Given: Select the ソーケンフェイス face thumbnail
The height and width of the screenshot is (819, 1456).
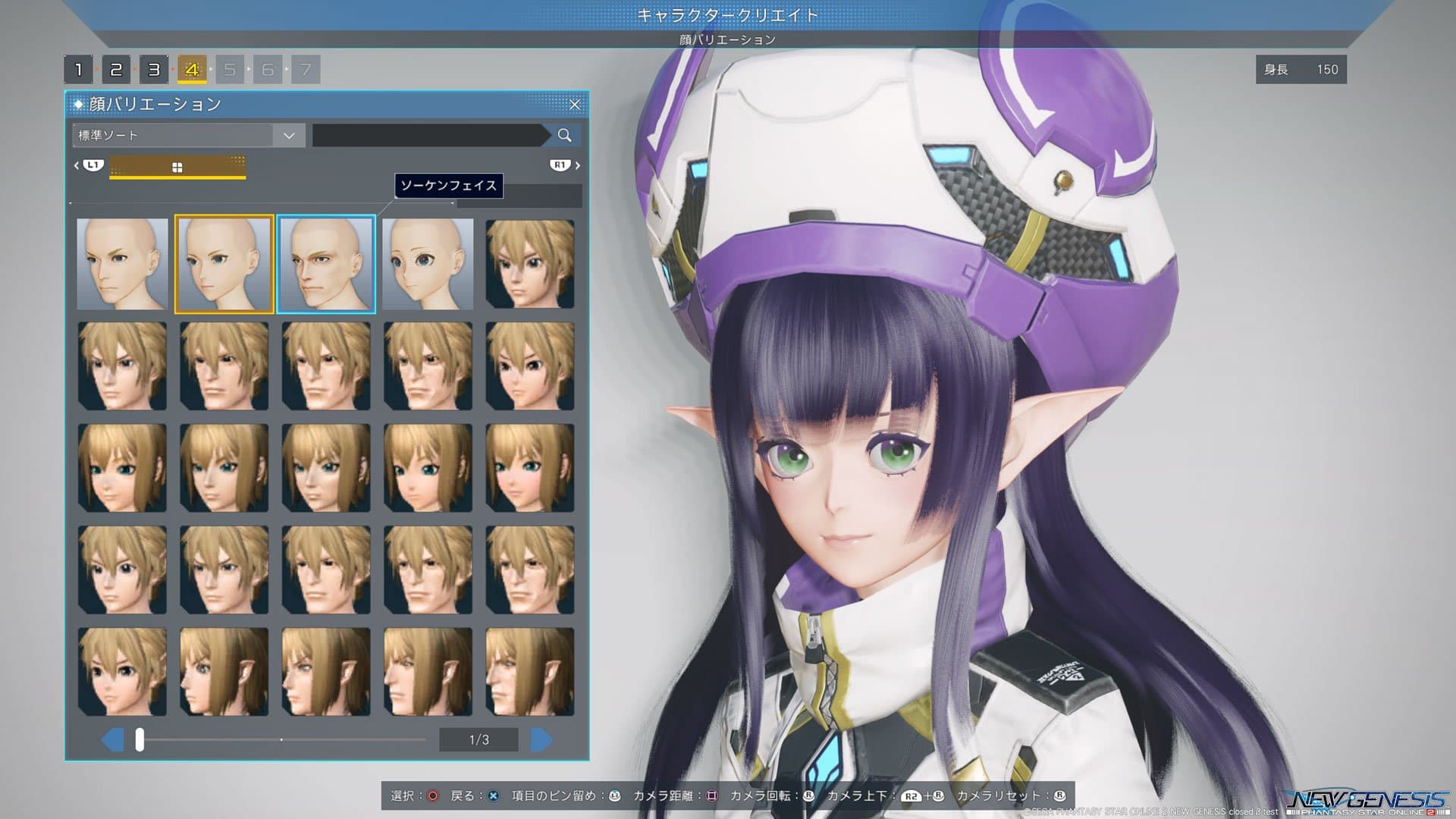Looking at the screenshot, I should (x=326, y=264).
